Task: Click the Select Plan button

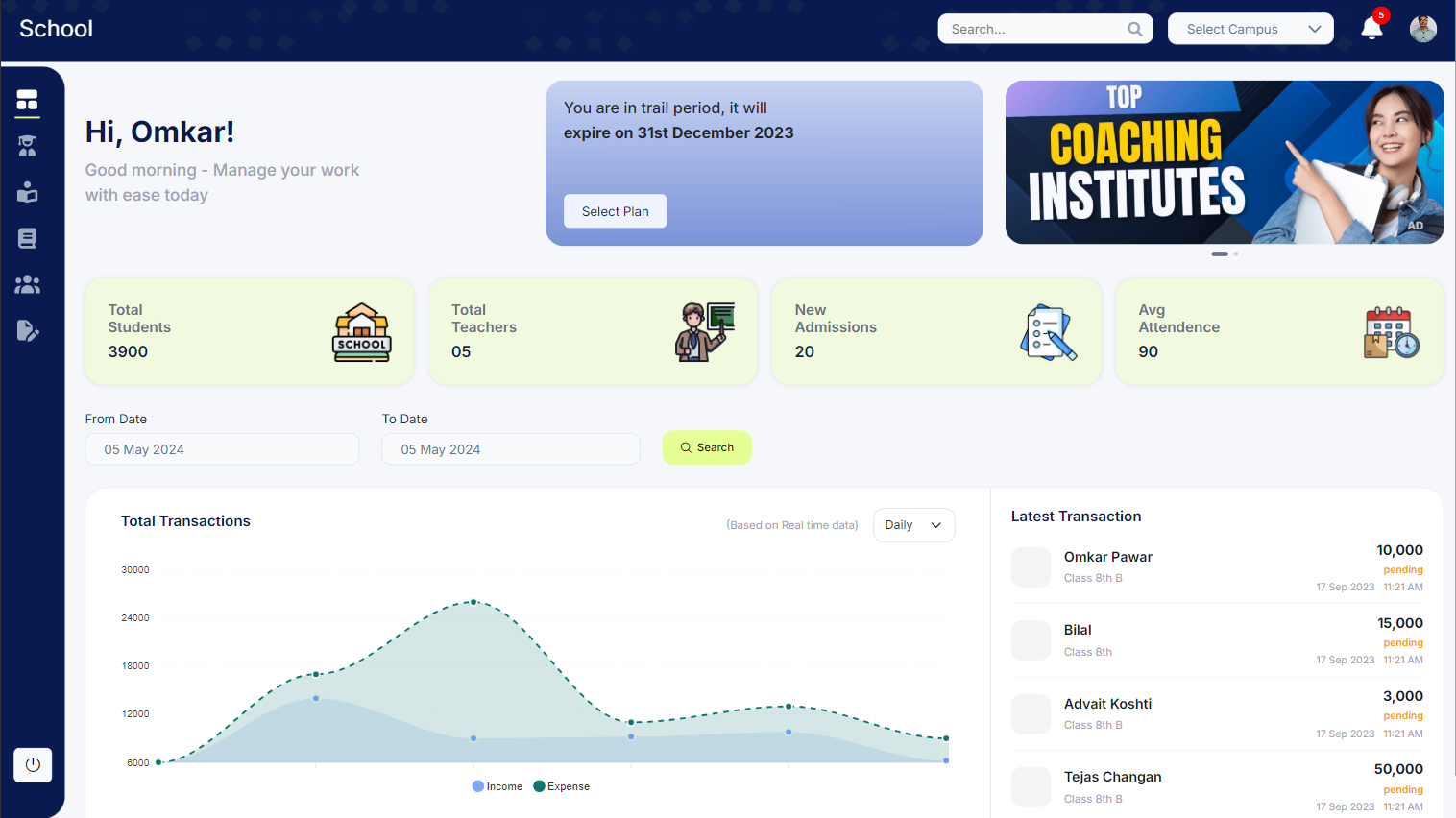Action: point(615,211)
